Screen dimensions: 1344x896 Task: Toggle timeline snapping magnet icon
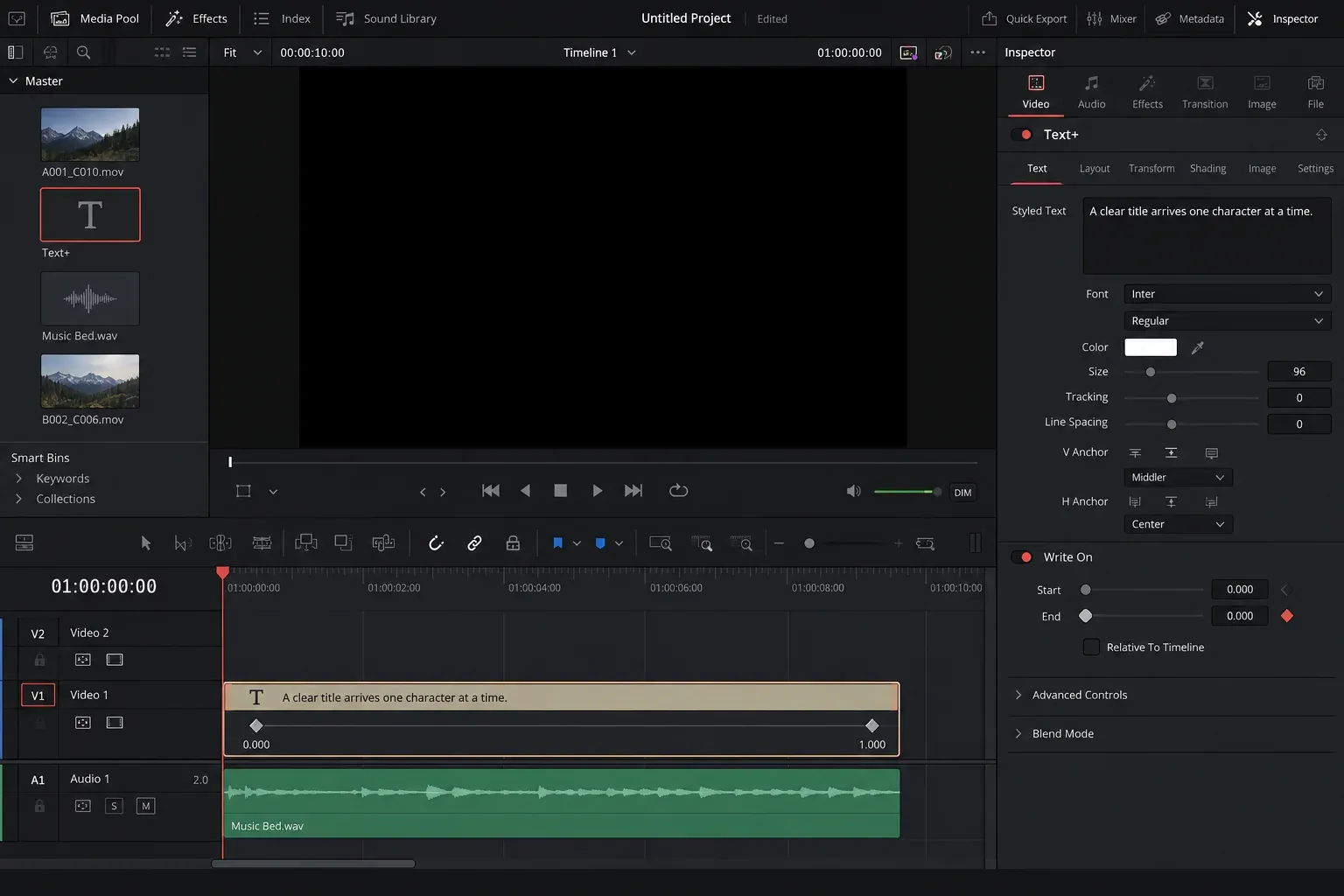click(436, 543)
